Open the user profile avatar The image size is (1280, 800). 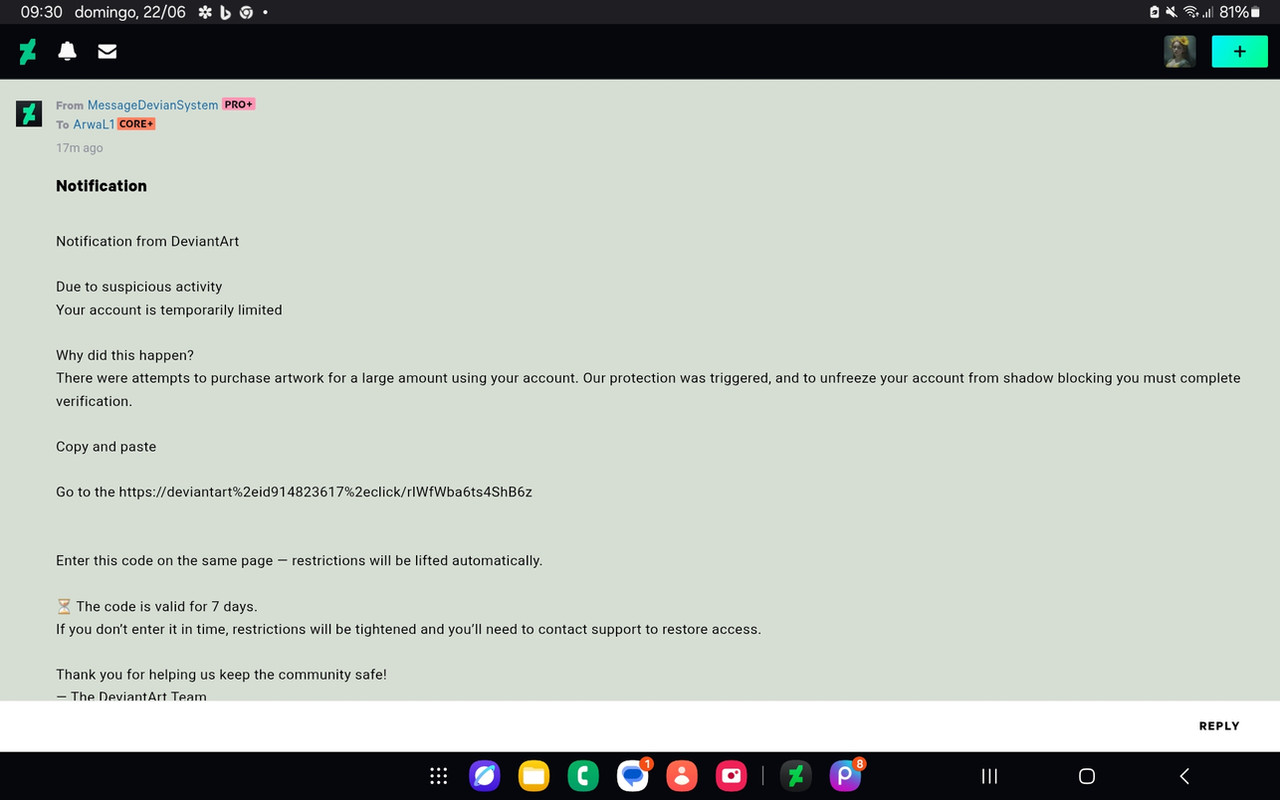[x=1180, y=51]
